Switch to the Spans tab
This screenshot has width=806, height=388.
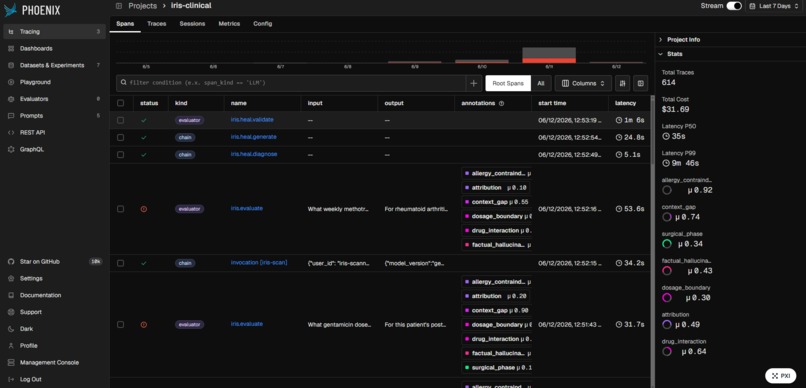coord(125,24)
